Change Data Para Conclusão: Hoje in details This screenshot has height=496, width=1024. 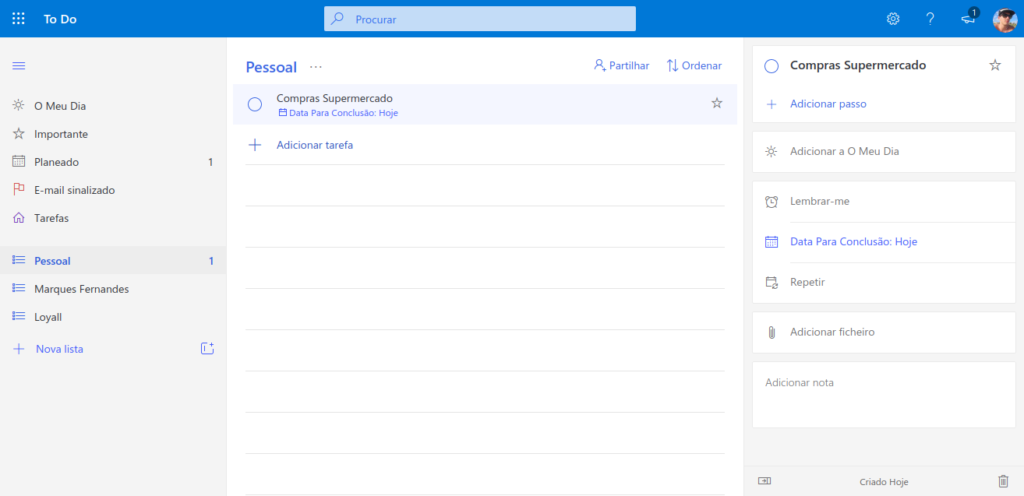(884, 241)
